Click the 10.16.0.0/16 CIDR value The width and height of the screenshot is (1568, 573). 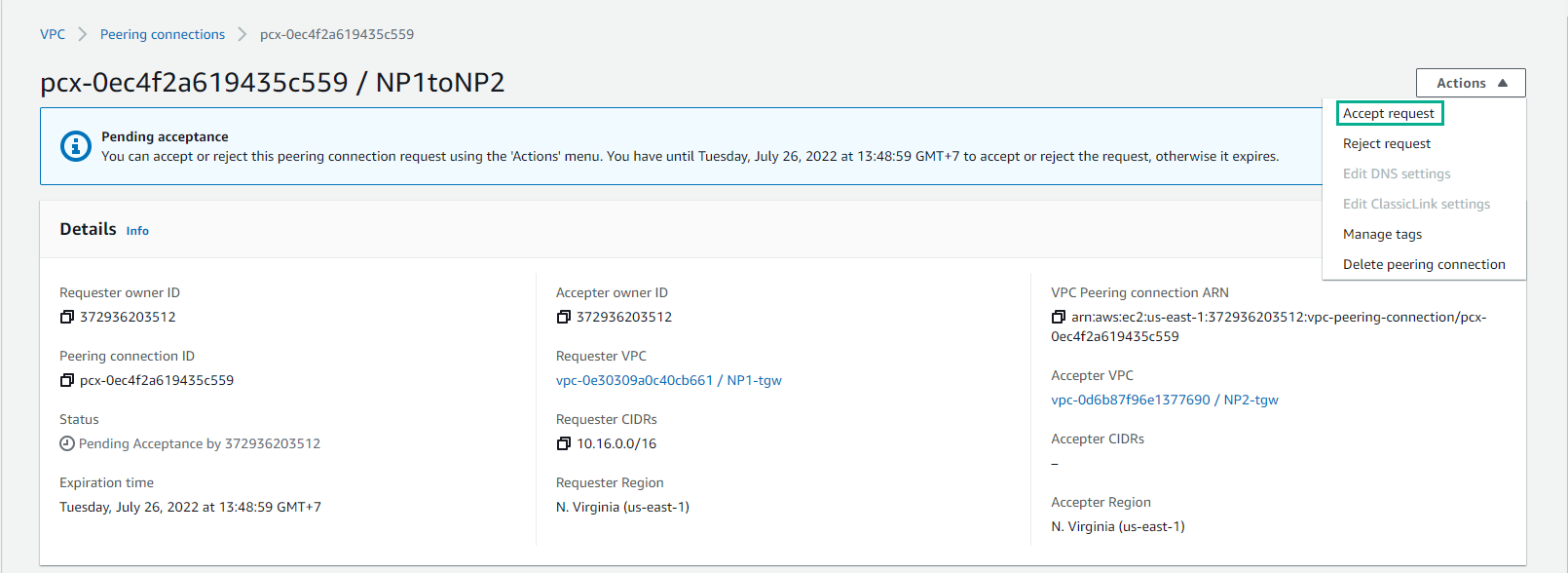pyautogui.click(x=616, y=443)
